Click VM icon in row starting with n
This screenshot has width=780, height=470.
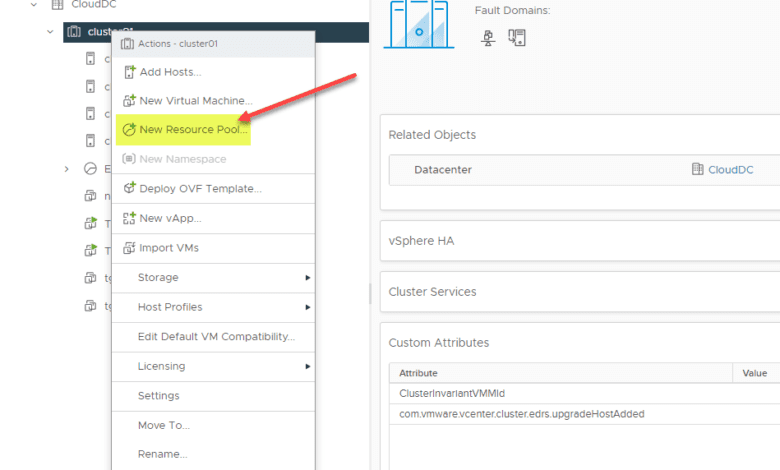(90, 195)
